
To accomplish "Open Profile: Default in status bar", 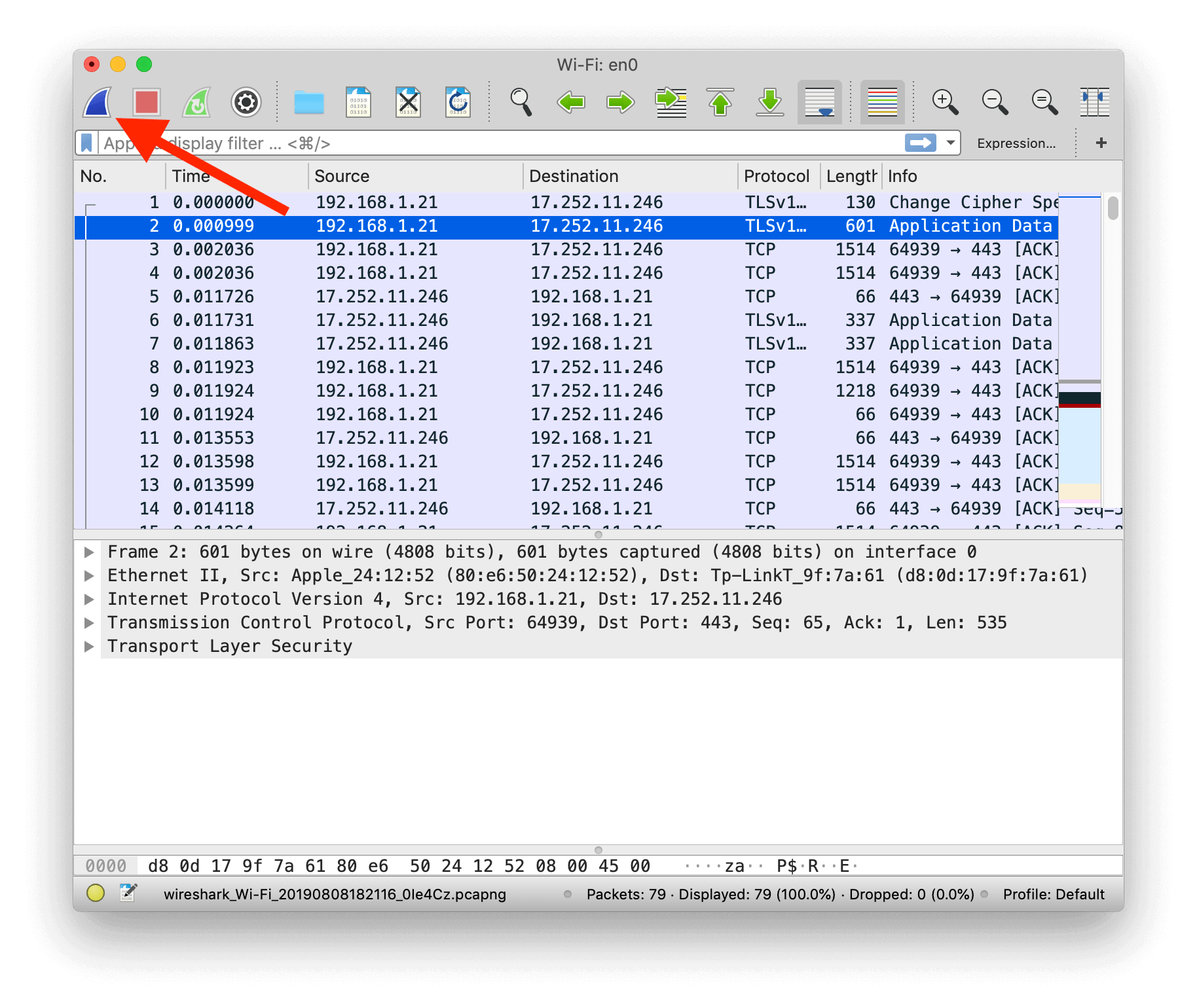I will pyautogui.click(x=1053, y=894).
